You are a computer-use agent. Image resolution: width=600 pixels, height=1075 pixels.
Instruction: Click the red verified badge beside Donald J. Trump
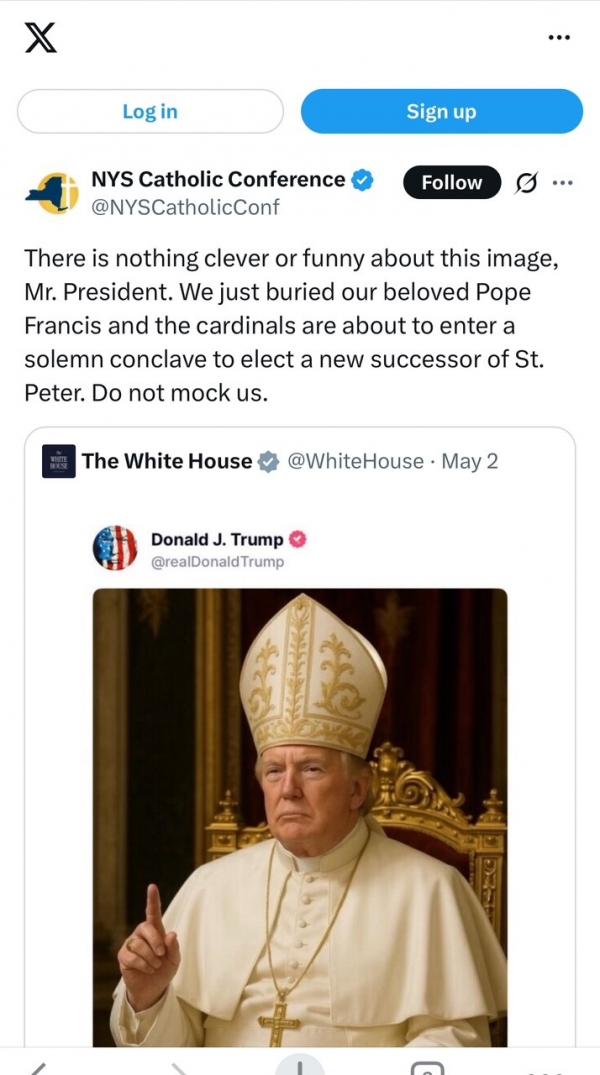(297, 539)
